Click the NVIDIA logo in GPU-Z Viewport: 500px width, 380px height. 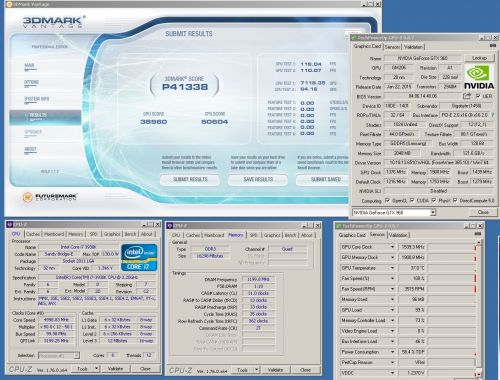(x=479, y=77)
